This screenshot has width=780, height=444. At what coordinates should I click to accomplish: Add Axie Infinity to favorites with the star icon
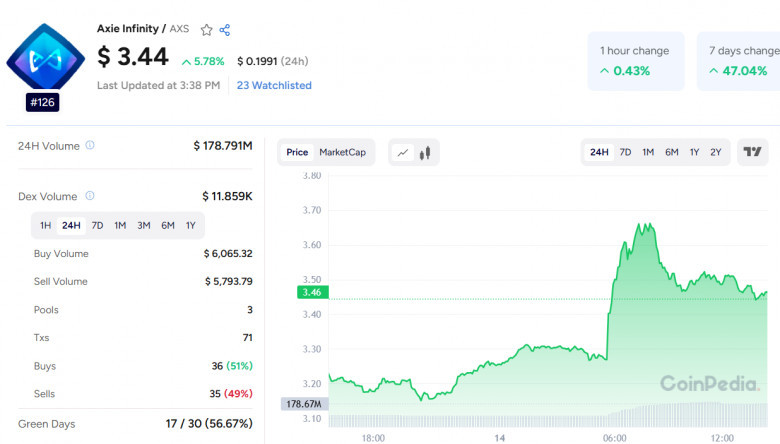point(206,30)
